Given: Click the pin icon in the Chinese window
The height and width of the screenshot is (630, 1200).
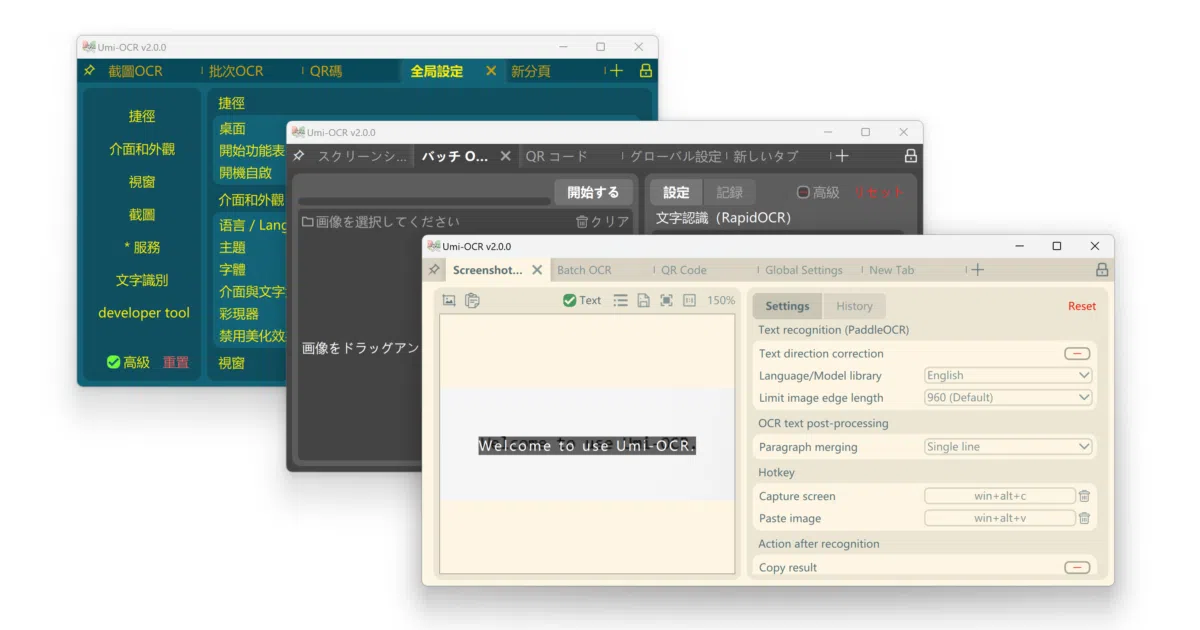Looking at the screenshot, I should click(89, 71).
